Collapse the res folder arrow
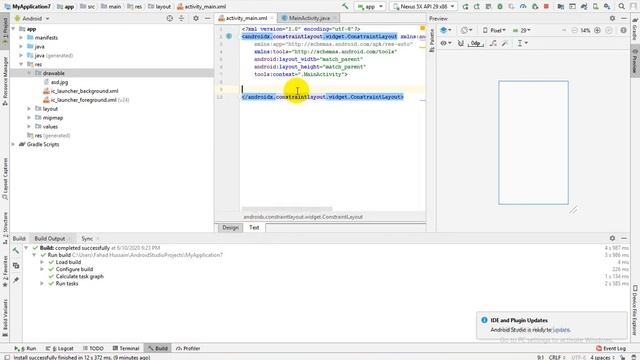 click(x=21, y=64)
